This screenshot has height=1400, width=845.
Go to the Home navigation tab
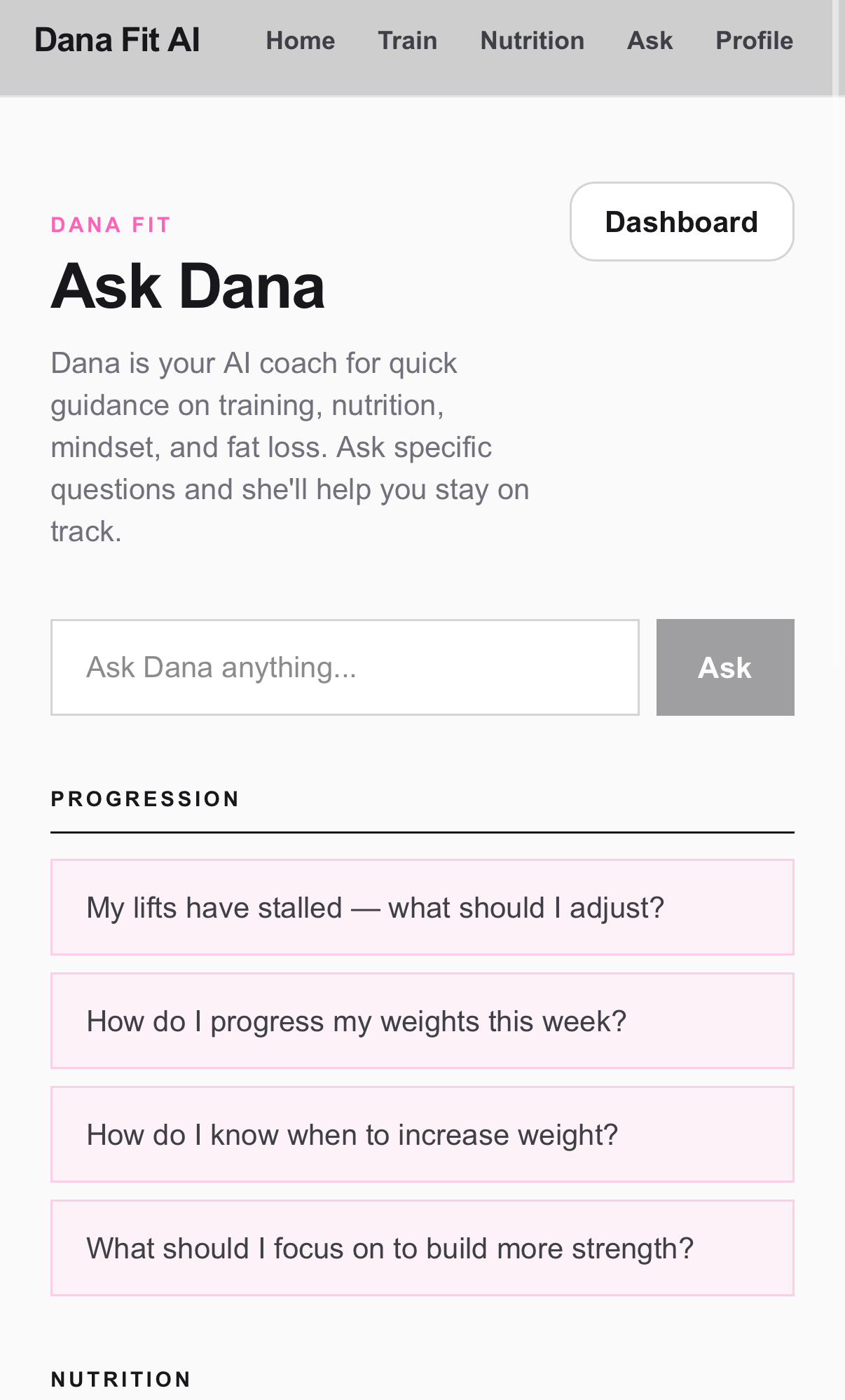(300, 41)
